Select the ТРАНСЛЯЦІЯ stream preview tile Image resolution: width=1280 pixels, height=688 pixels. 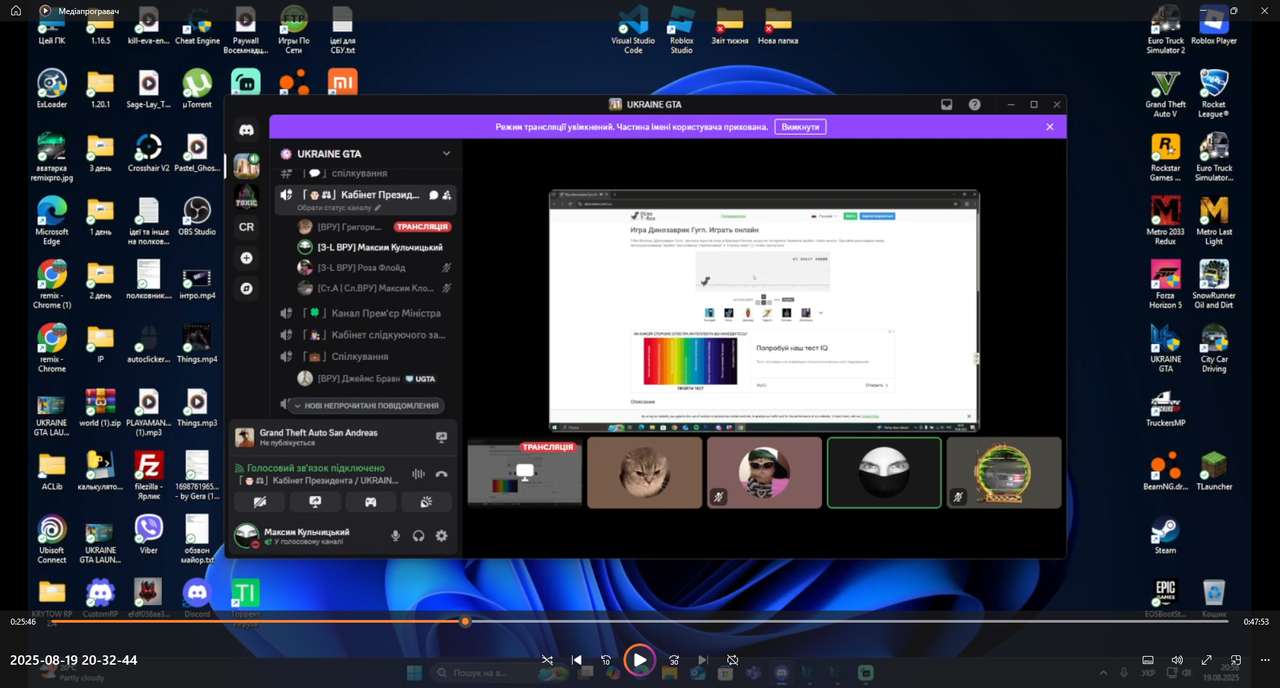tap(524, 472)
